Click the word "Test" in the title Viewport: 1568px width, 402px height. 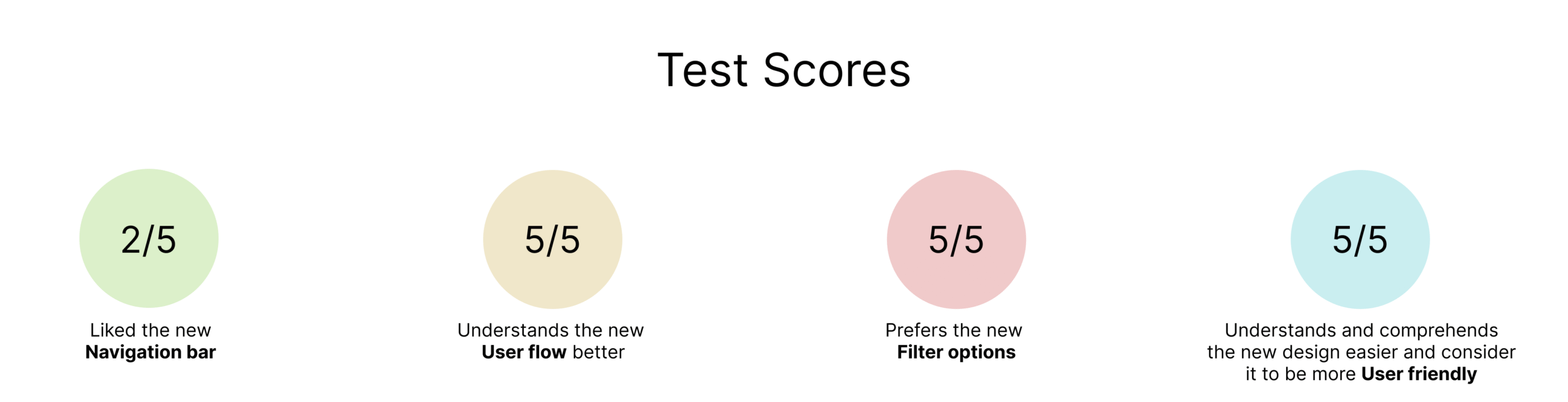pos(702,71)
